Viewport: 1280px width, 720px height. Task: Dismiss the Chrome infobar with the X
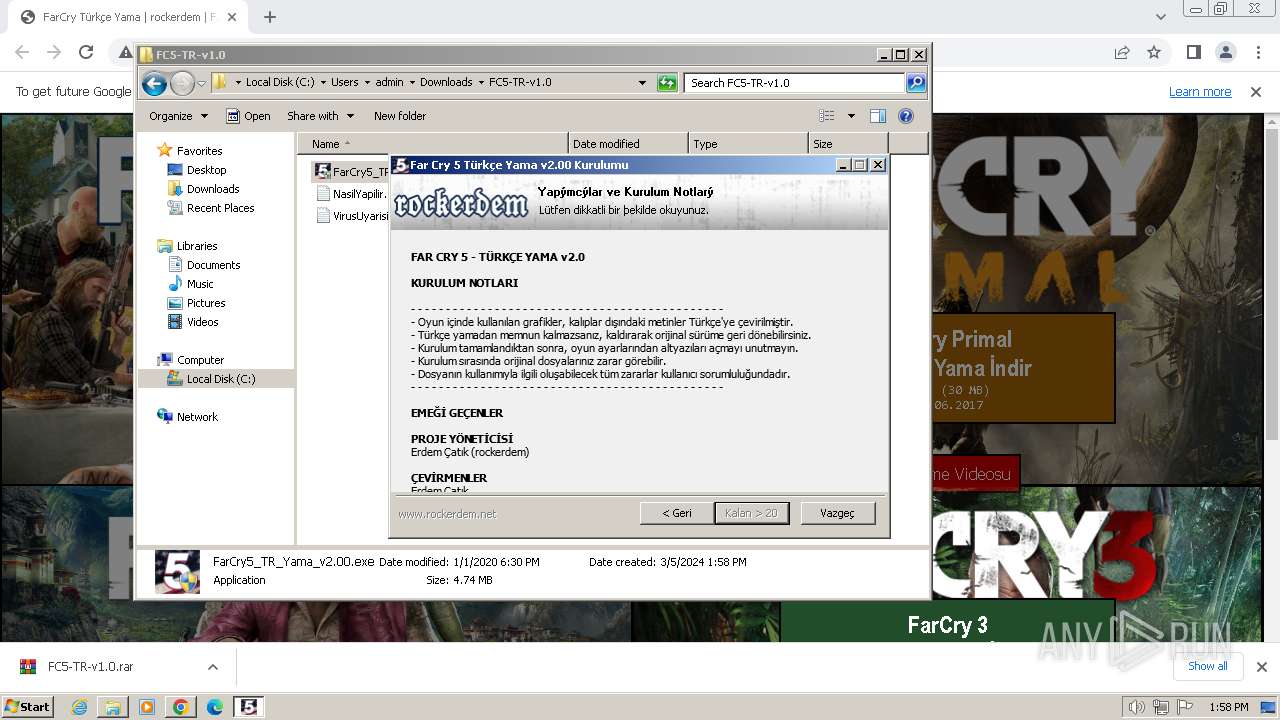point(1256,92)
